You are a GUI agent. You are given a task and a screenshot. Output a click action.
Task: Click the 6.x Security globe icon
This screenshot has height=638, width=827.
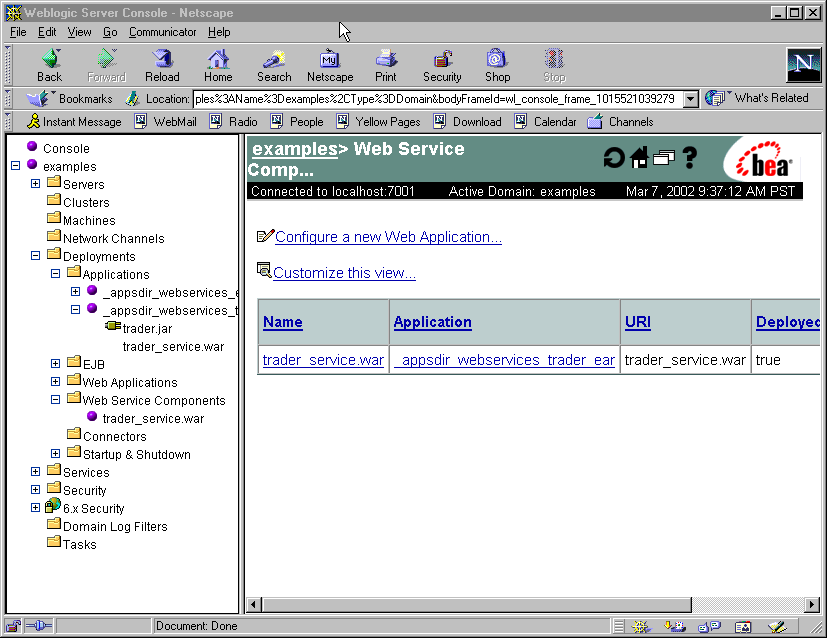(x=53, y=506)
